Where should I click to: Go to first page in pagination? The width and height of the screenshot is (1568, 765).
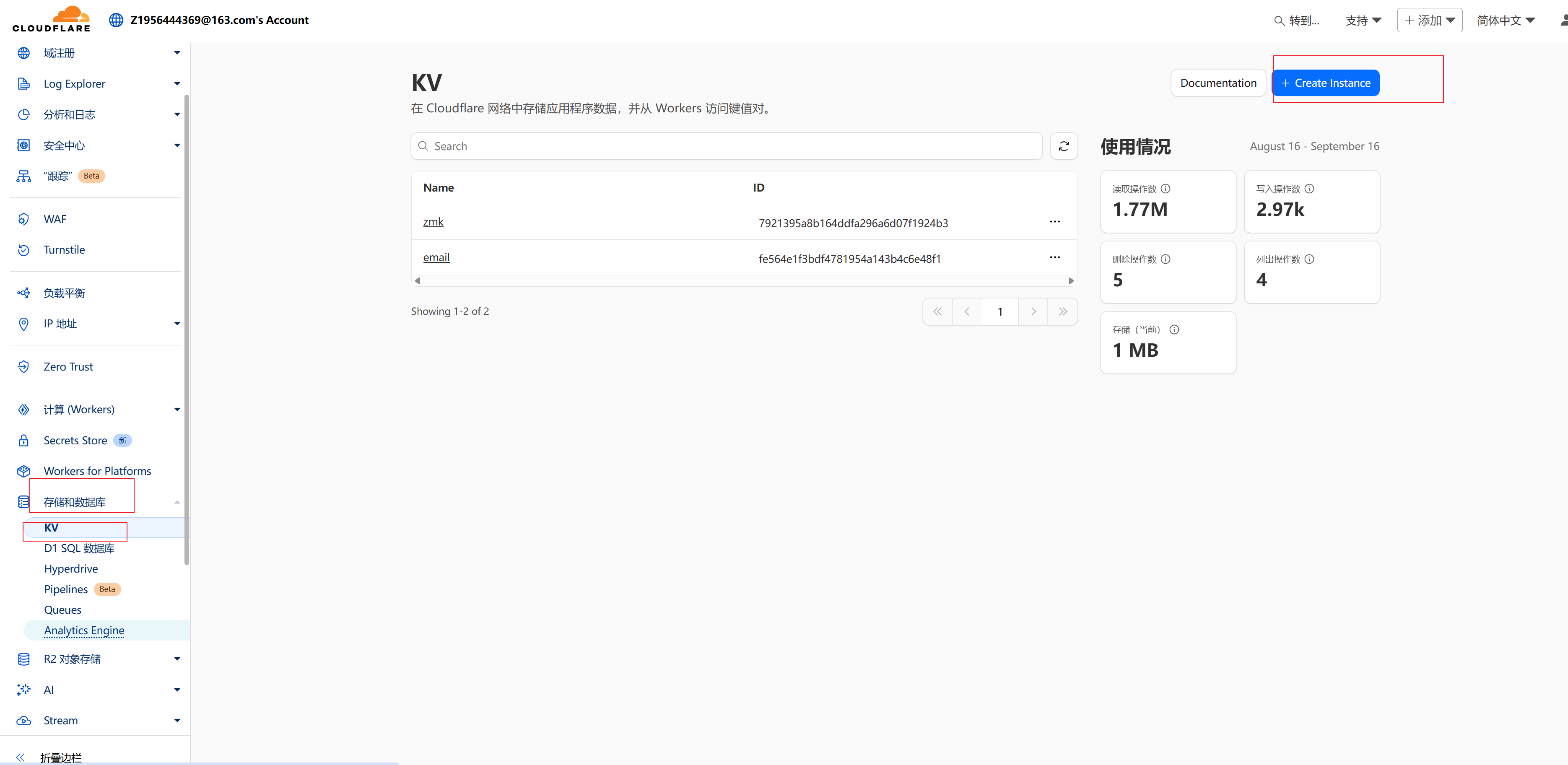click(937, 311)
